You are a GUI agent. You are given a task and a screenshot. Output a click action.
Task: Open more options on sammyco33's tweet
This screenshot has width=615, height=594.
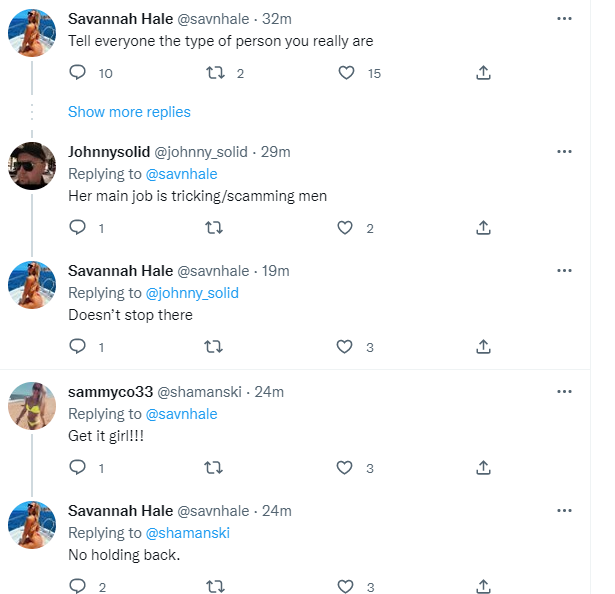coord(564,391)
